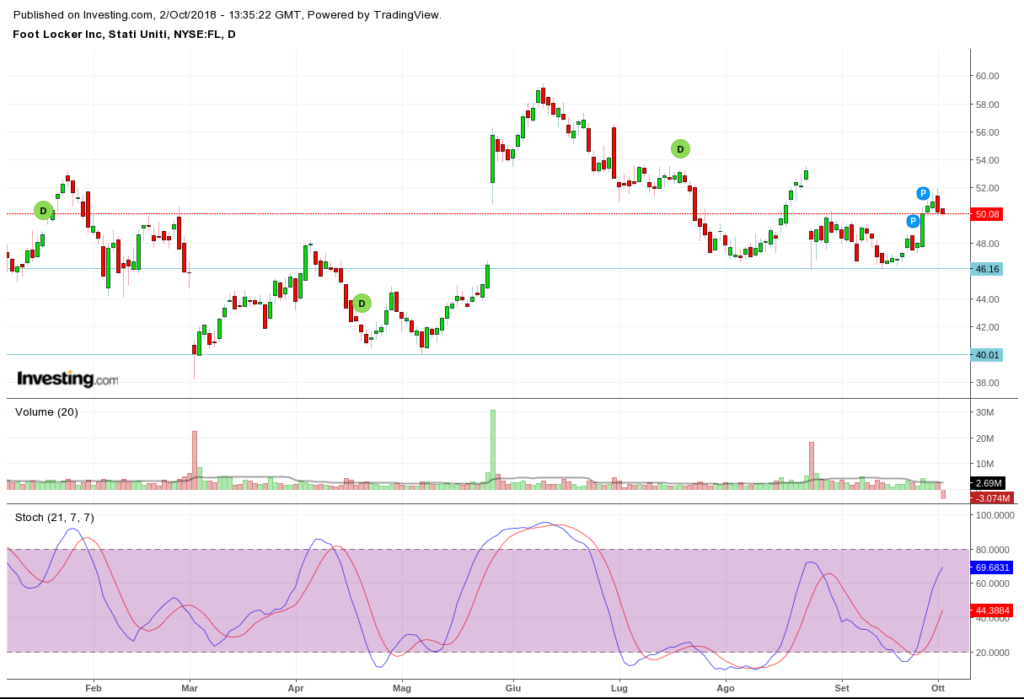Click the D dividend marker in January
The width and height of the screenshot is (1024, 699).
pyautogui.click(x=43, y=210)
